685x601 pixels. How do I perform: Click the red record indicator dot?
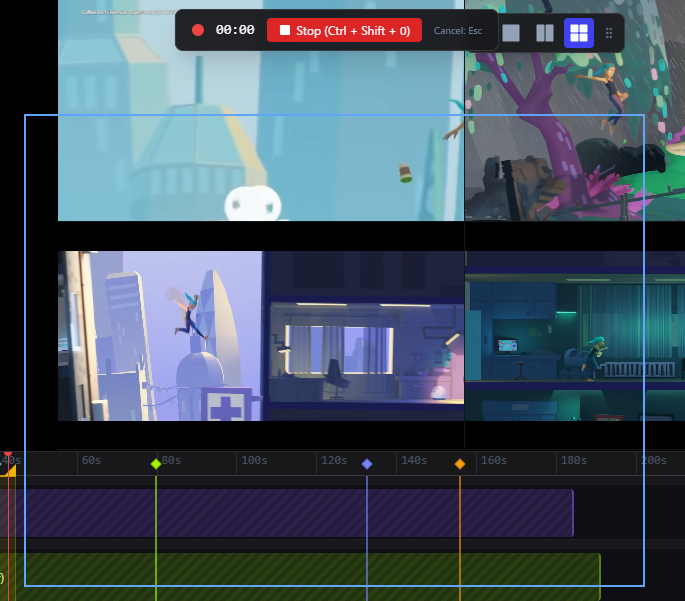coord(198,30)
